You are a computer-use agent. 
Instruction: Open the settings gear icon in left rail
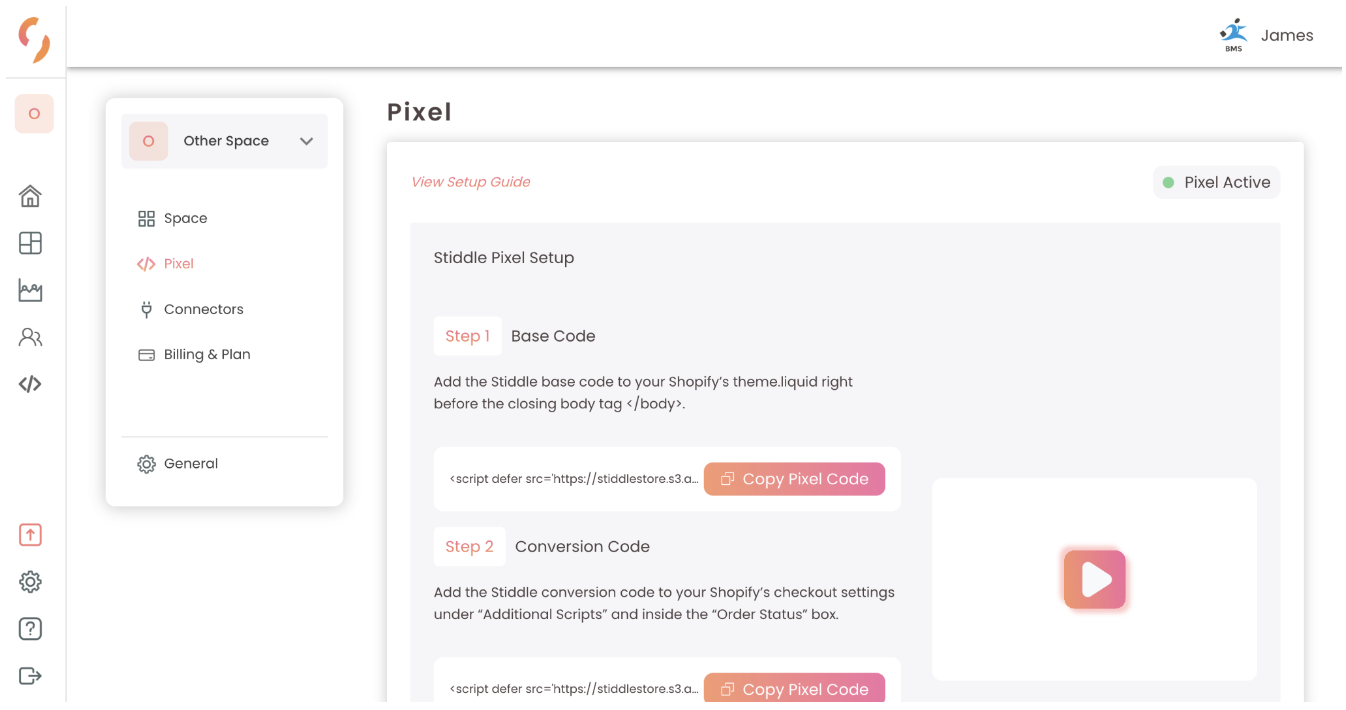click(31, 582)
